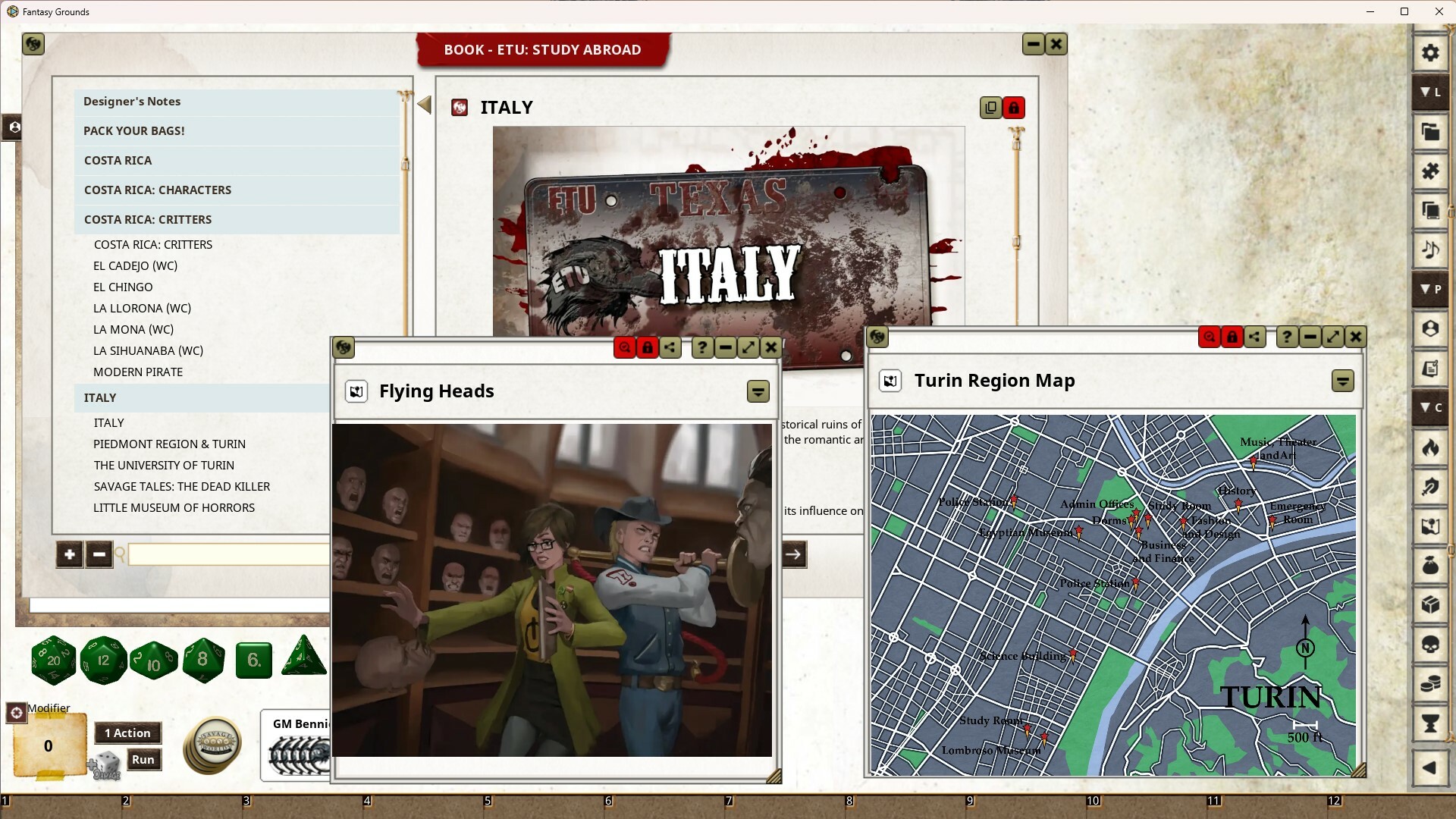Collapse the L section in the sidebar

click(1432, 92)
